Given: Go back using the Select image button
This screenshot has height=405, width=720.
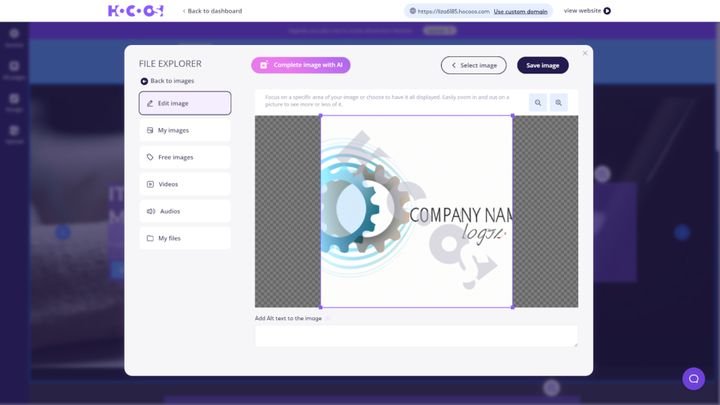Looking at the screenshot, I should click(x=473, y=65).
